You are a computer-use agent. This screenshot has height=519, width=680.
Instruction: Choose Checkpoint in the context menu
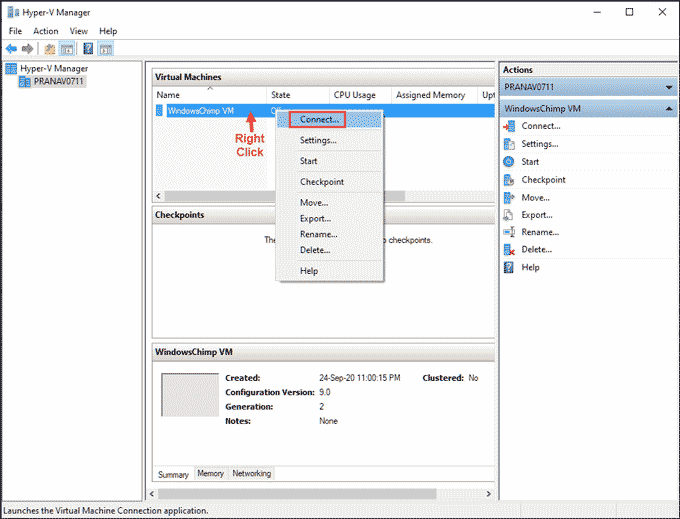coord(330,182)
